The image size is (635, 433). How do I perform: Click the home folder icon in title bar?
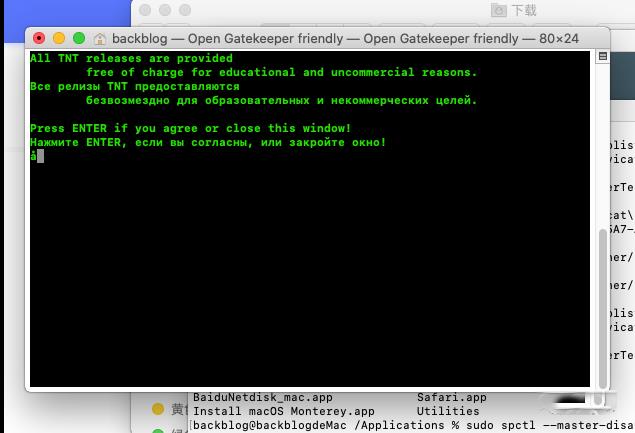point(100,39)
